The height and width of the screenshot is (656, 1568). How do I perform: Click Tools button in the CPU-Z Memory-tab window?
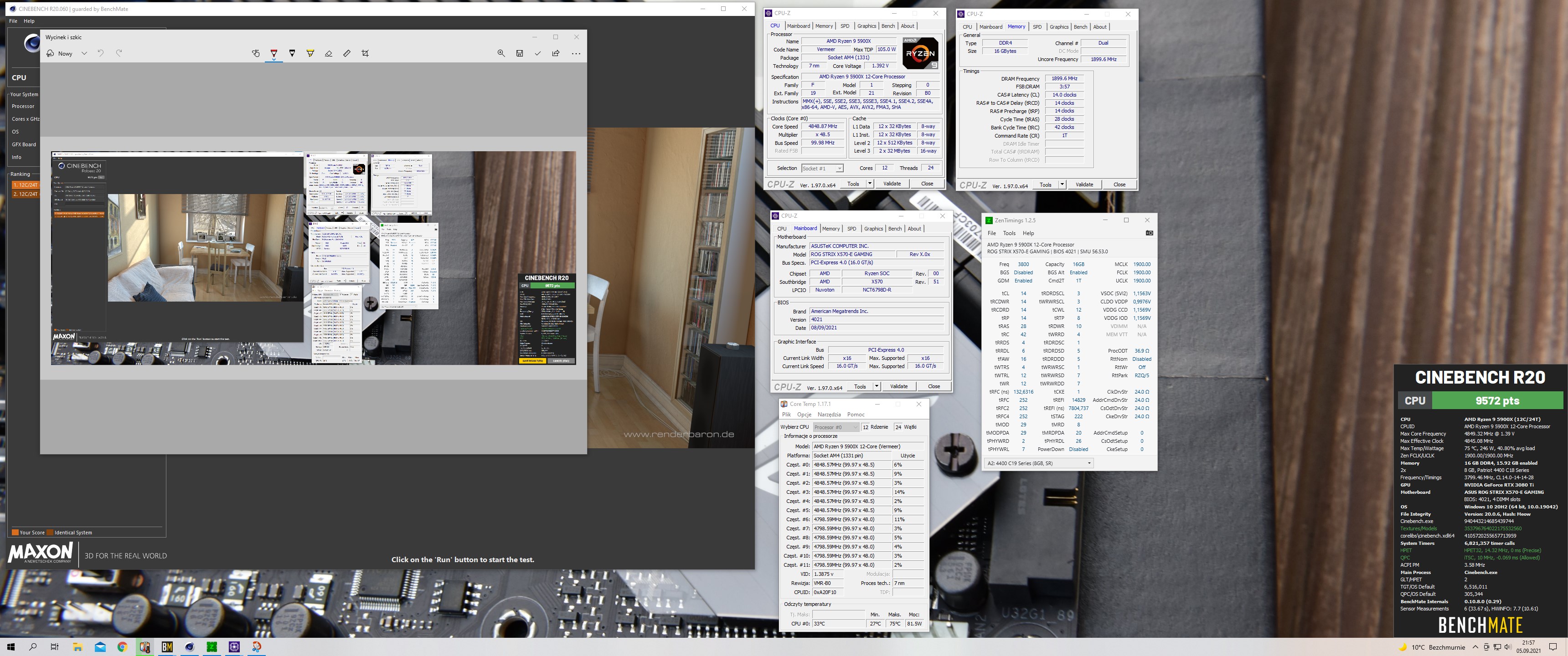[x=1045, y=184]
